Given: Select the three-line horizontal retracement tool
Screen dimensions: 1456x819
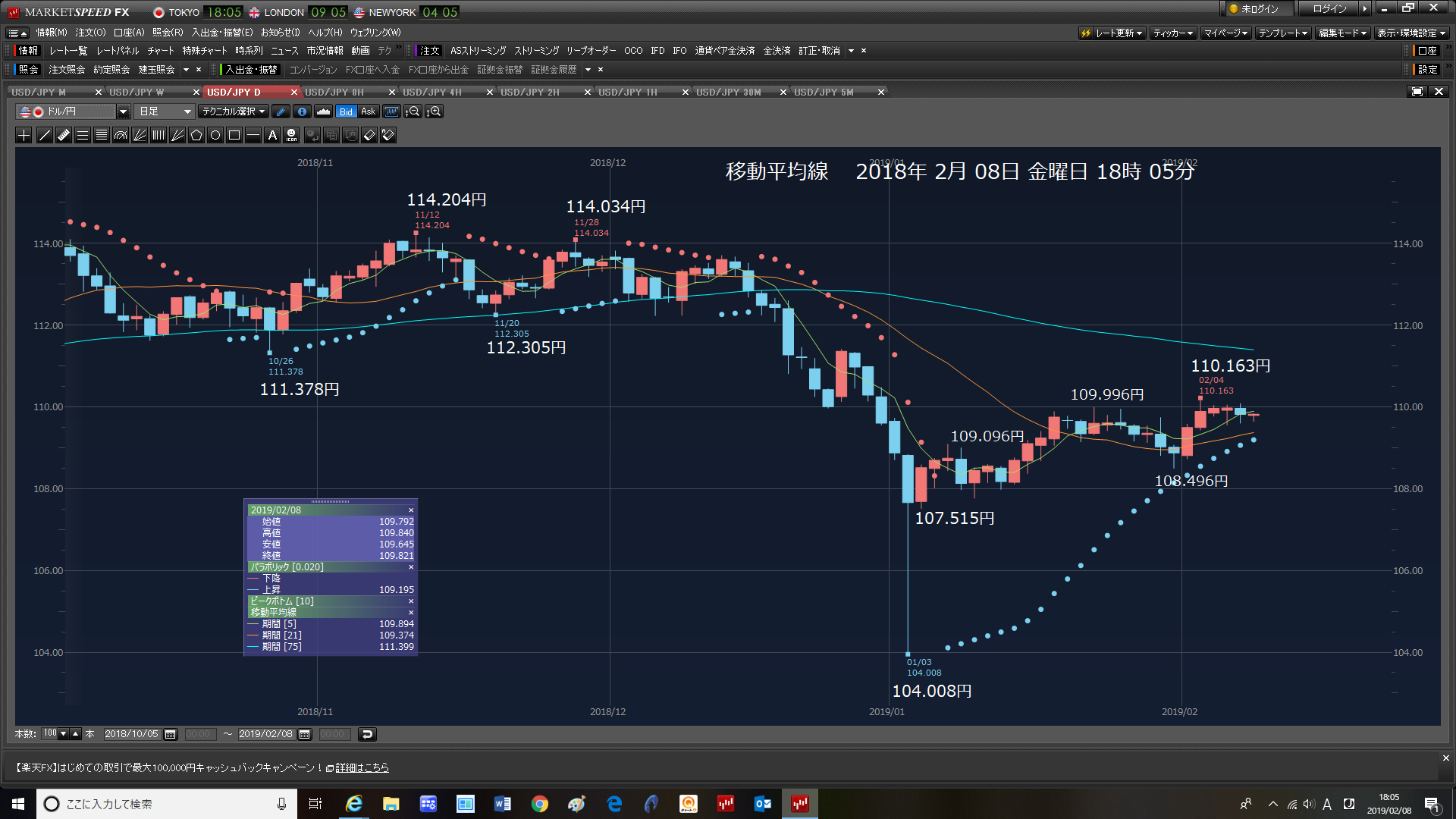Looking at the screenshot, I should [x=83, y=135].
